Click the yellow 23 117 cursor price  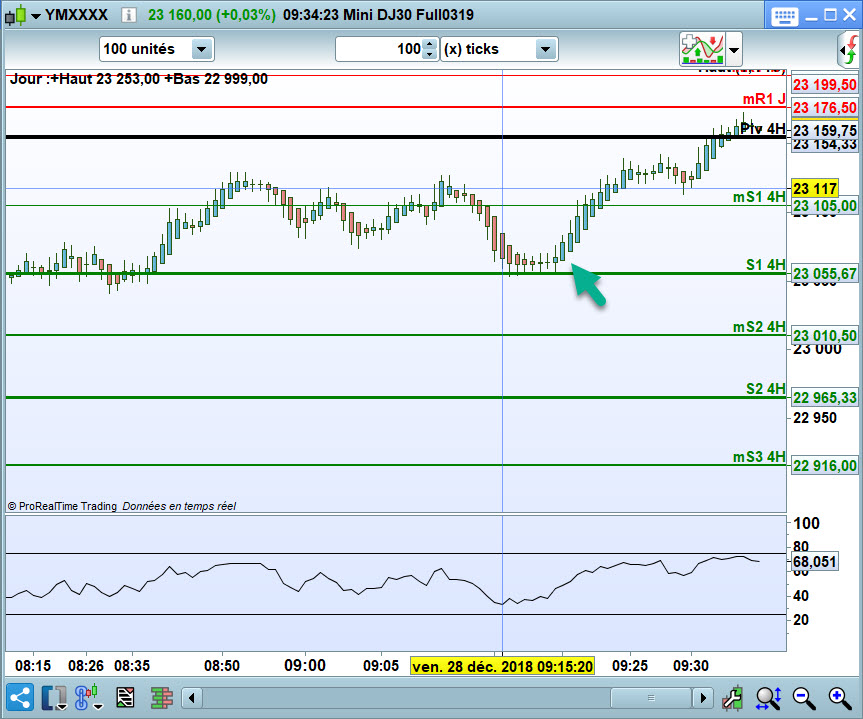(815, 189)
